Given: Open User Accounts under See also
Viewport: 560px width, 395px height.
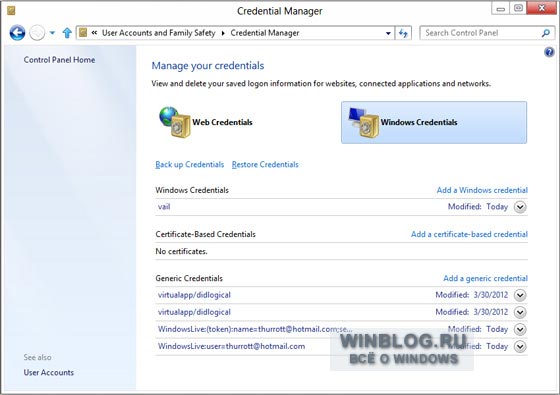Looking at the screenshot, I should pyautogui.click(x=49, y=372).
